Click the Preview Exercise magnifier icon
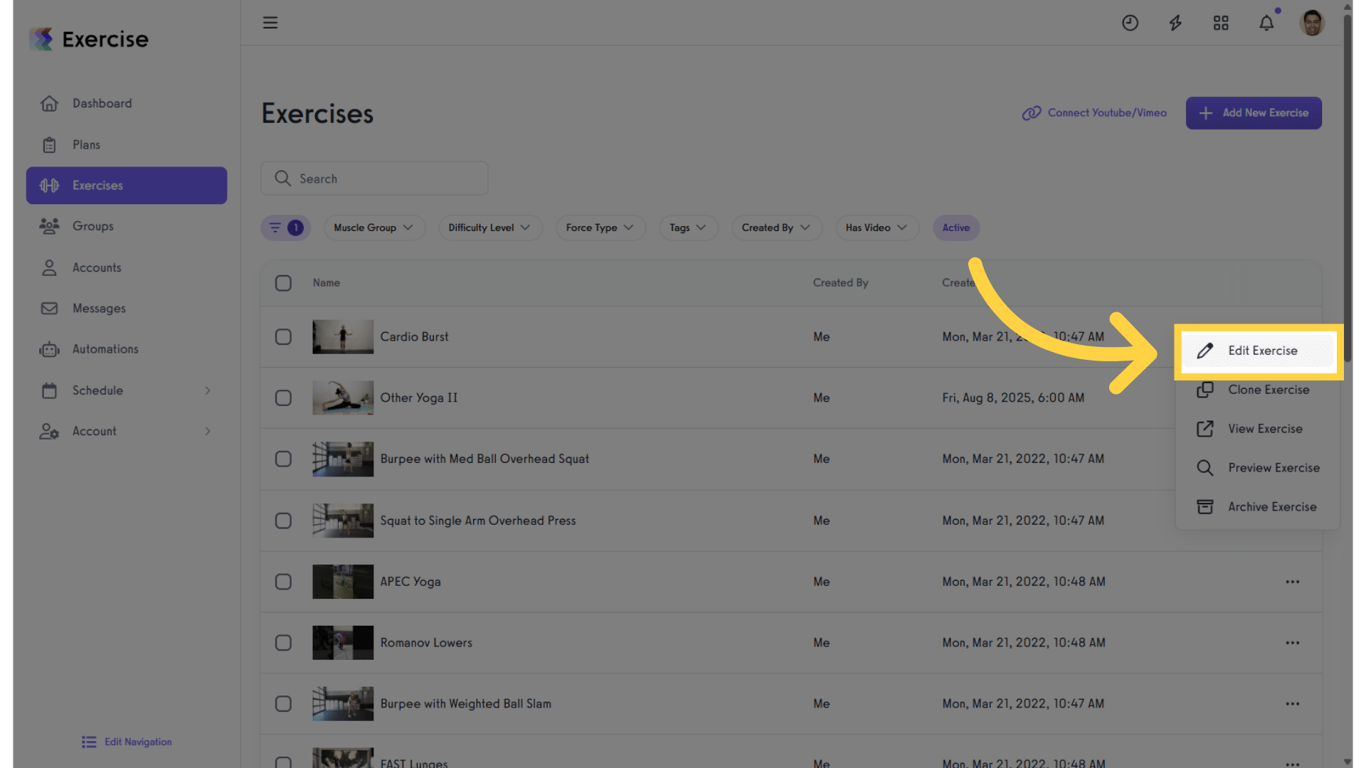Screen dimensions: 1366x768 point(1205,468)
